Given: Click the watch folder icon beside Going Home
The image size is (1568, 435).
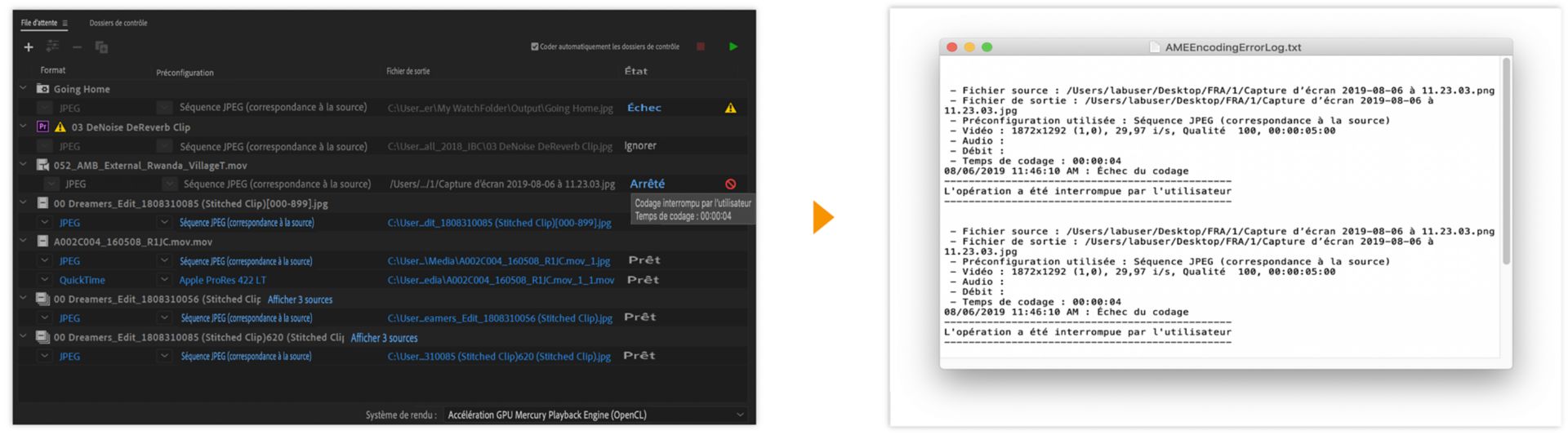Looking at the screenshot, I should [x=43, y=88].
